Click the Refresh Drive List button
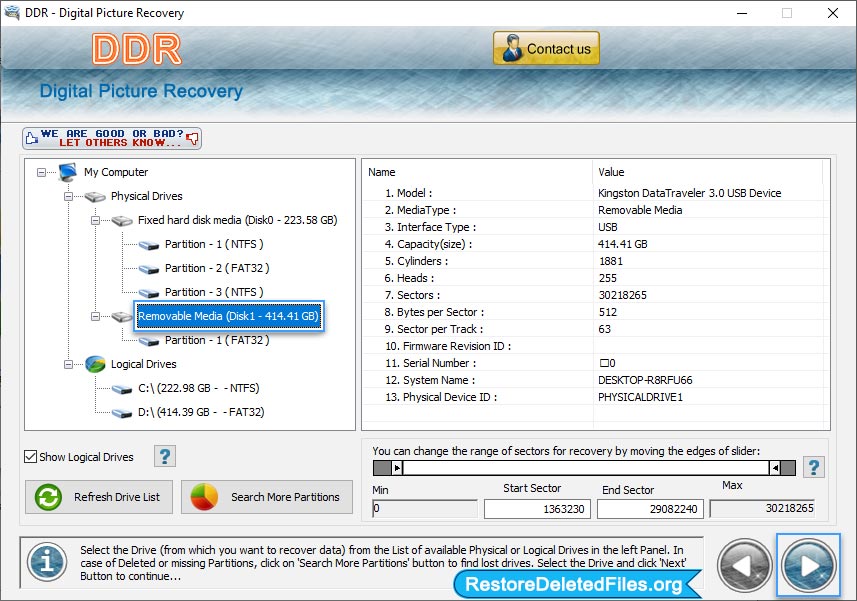 99,497
